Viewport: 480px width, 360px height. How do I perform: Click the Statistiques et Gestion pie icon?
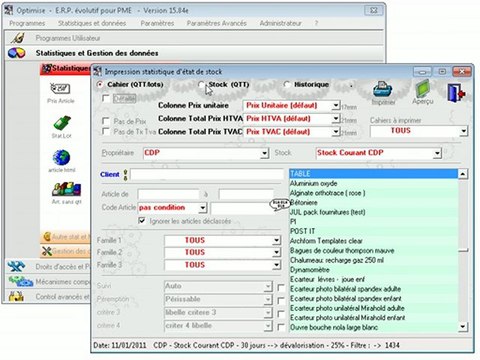tap(17, 53)
